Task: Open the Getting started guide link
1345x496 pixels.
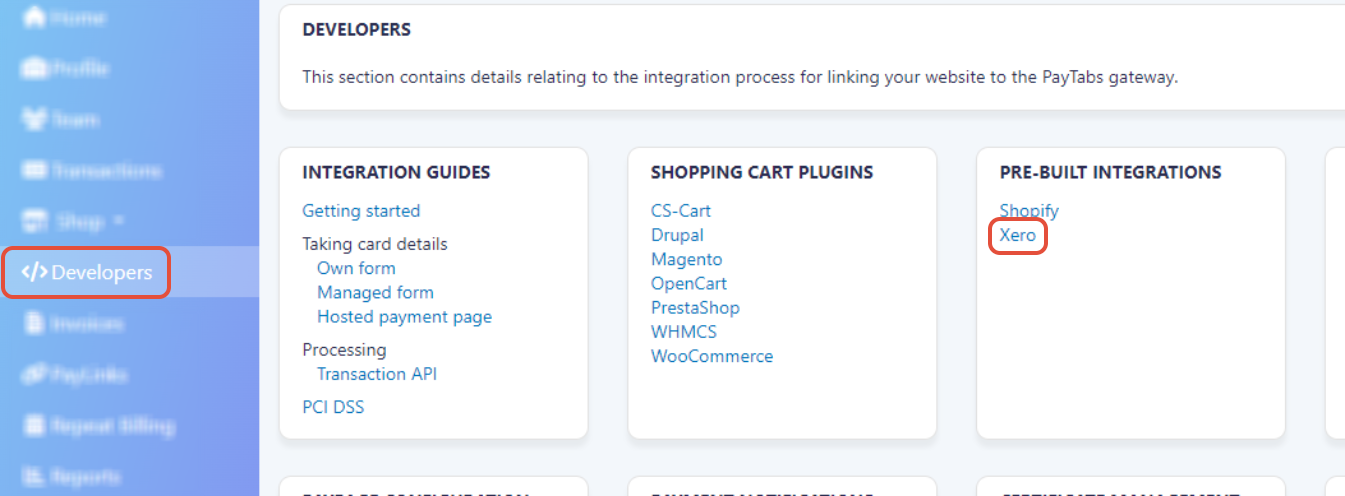Action: (361, 211)
